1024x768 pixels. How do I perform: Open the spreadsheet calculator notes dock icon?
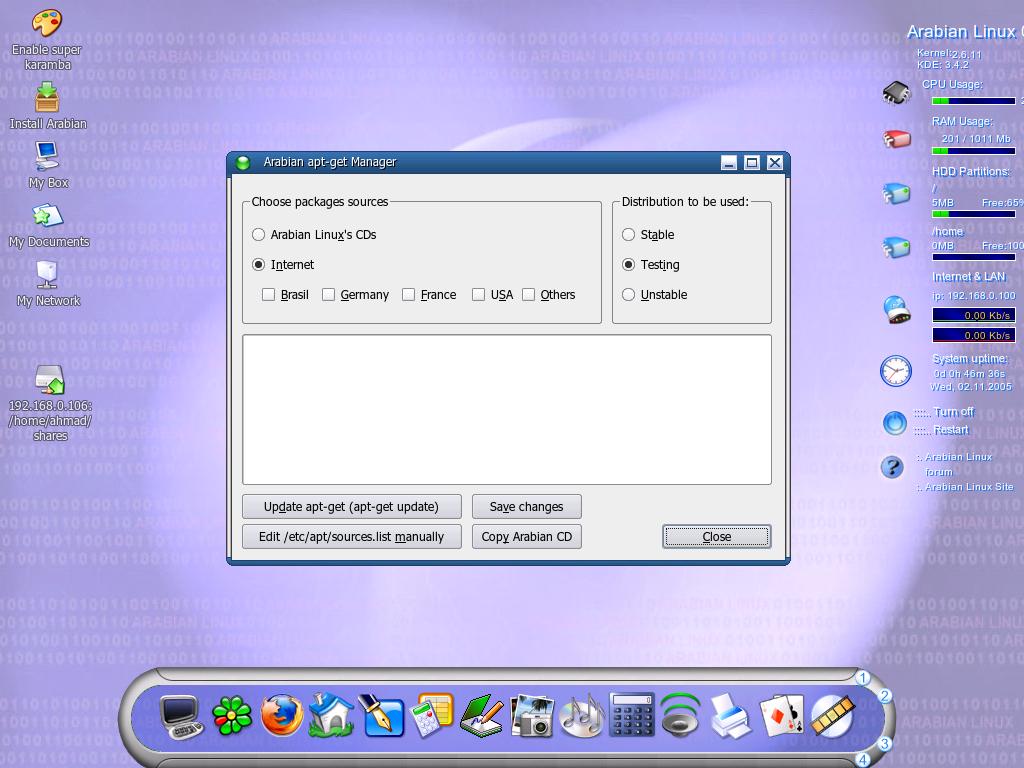432,716
